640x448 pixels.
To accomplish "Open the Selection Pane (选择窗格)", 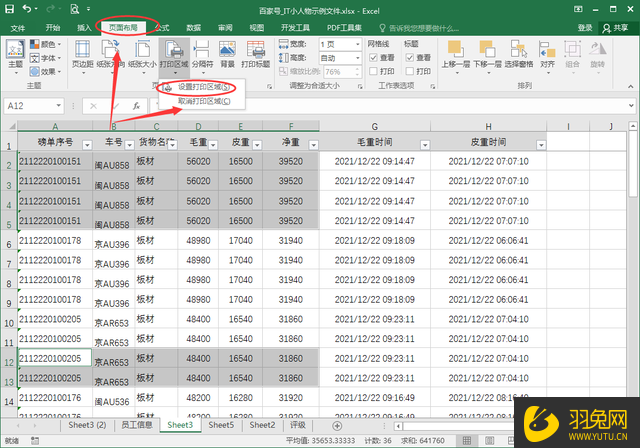I will (519, 54).
